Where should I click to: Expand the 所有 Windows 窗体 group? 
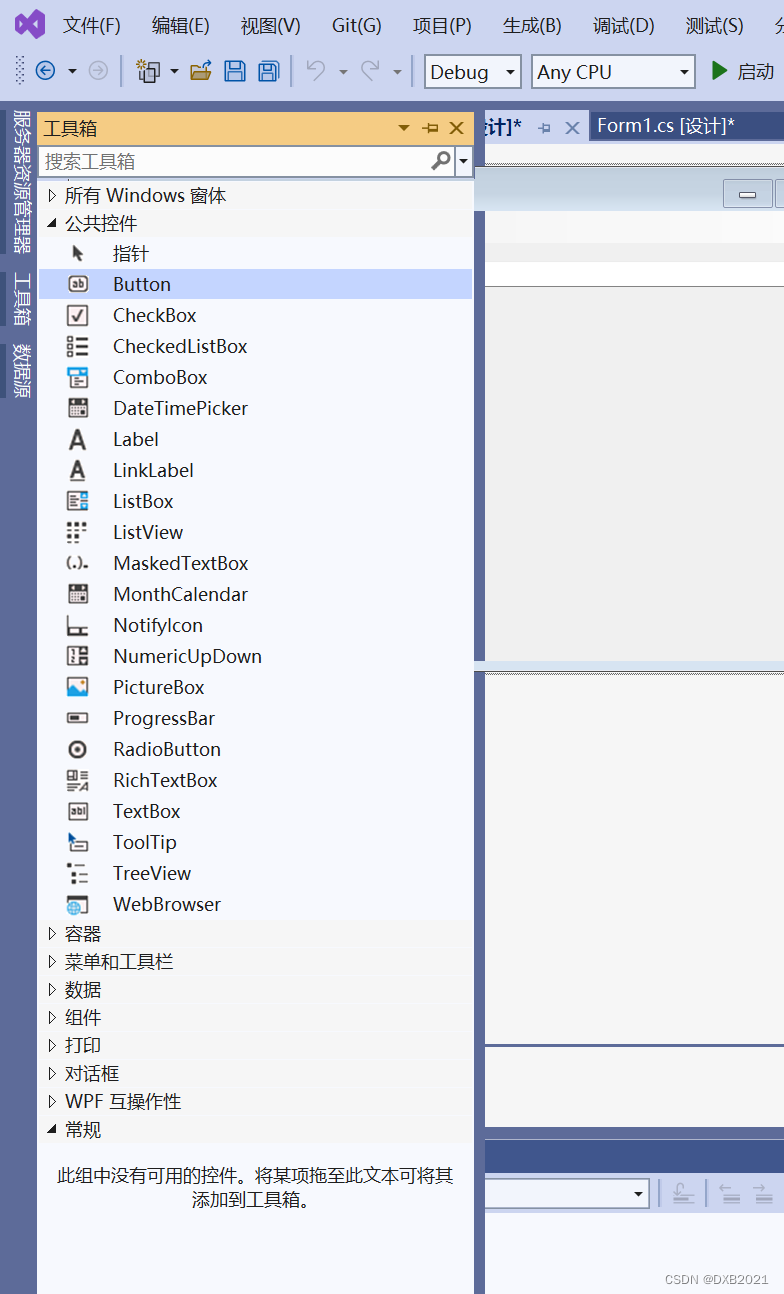[53, 196]
